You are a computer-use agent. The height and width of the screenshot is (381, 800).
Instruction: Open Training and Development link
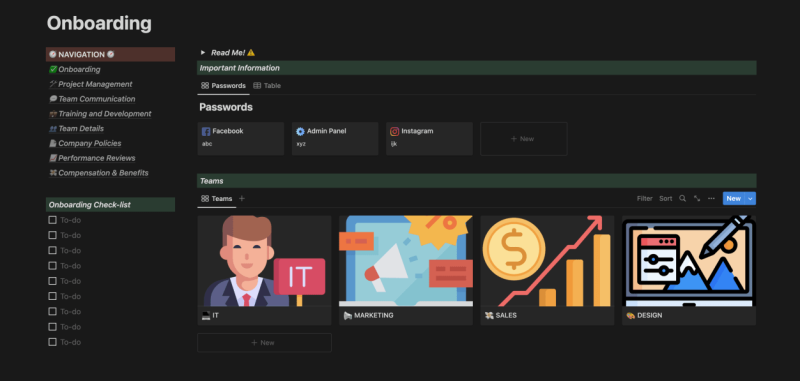[105, 114]
